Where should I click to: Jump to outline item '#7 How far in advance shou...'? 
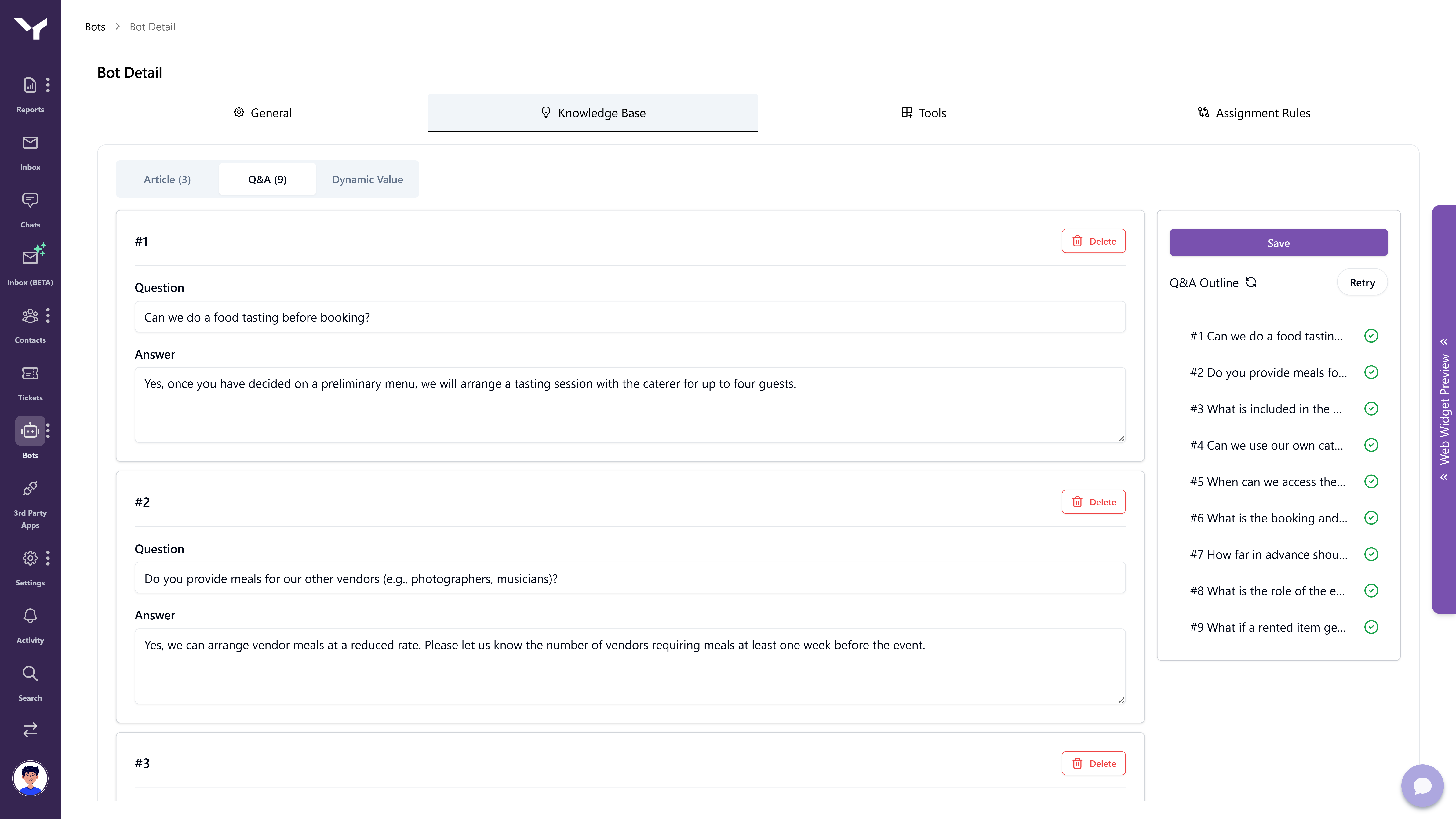(1268, 555)
